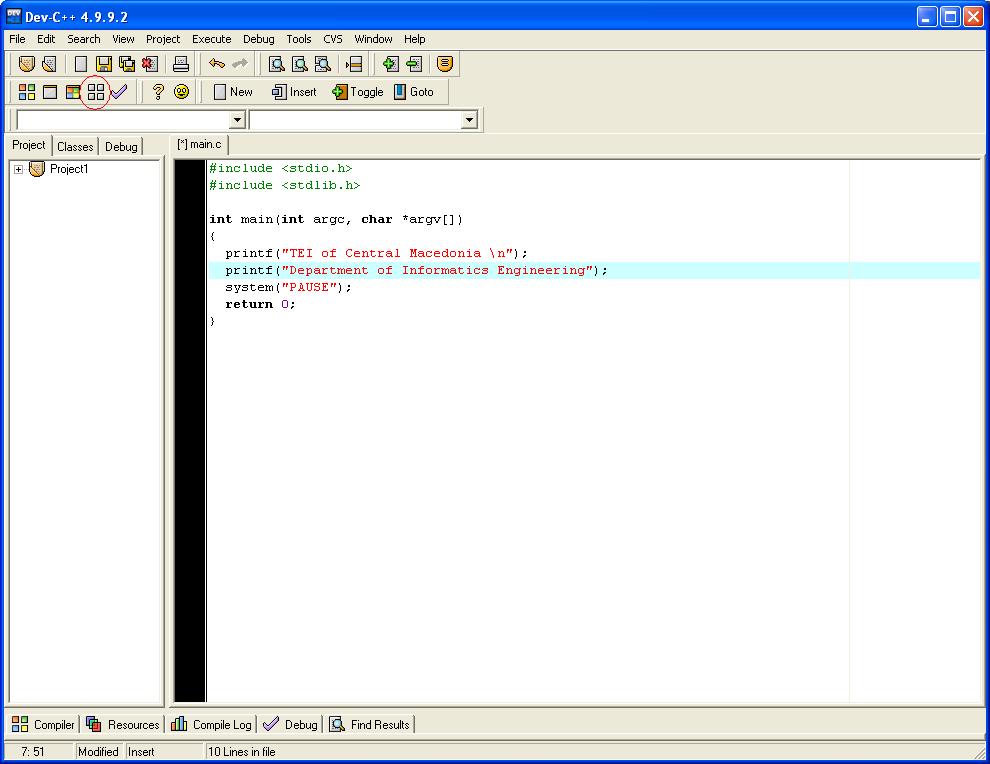Click the #include <stdlib.h> line

tap(285, 186)
